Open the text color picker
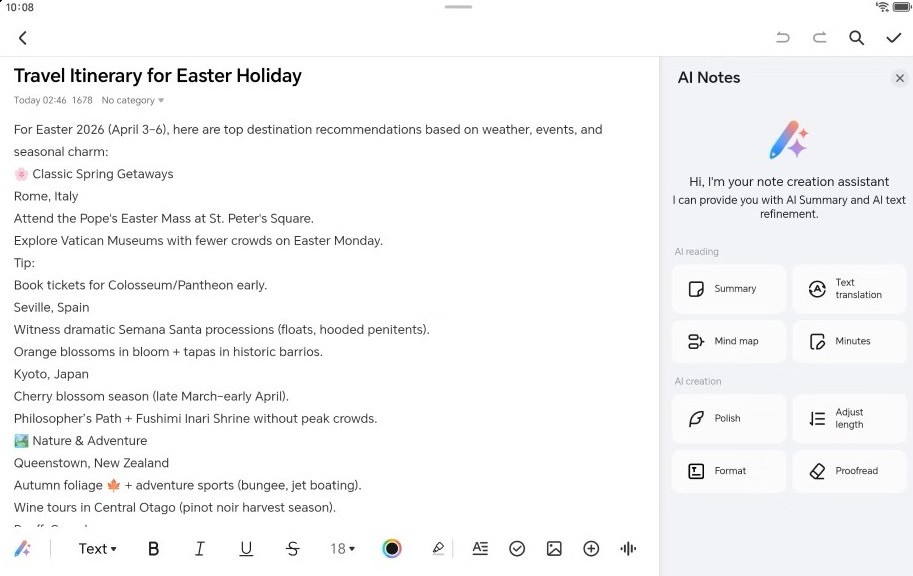This screenshot has width=913, height=576. point(392,548)
